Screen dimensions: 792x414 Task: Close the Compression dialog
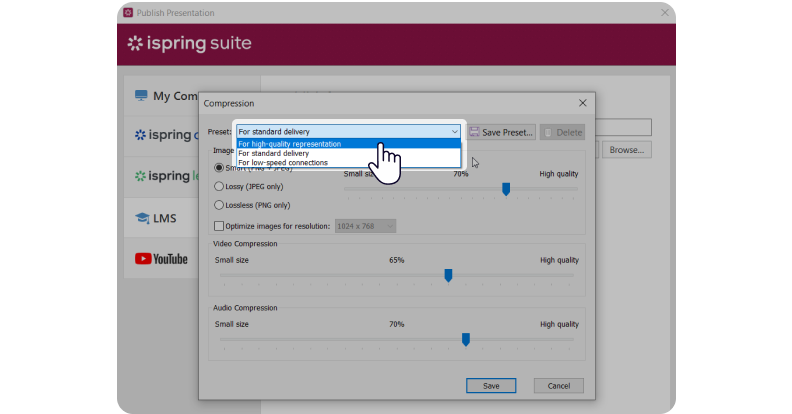coord(582,103)
